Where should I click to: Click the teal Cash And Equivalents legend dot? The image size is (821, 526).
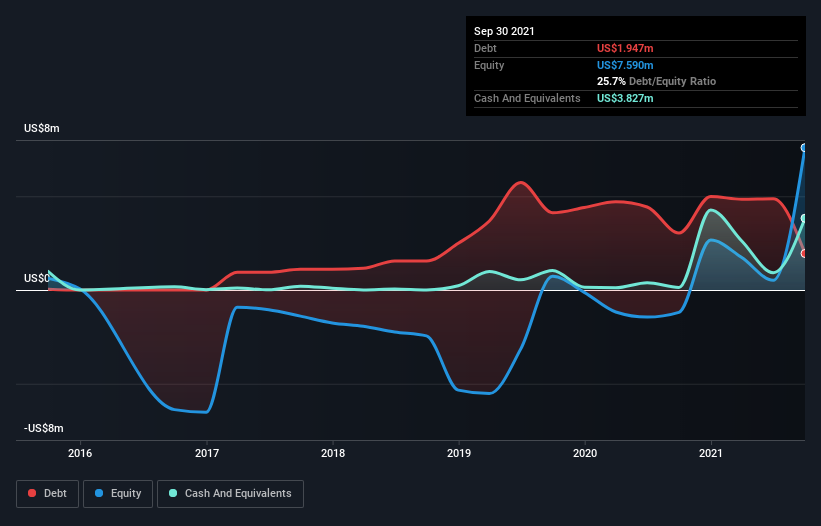(x=173, y=493)
